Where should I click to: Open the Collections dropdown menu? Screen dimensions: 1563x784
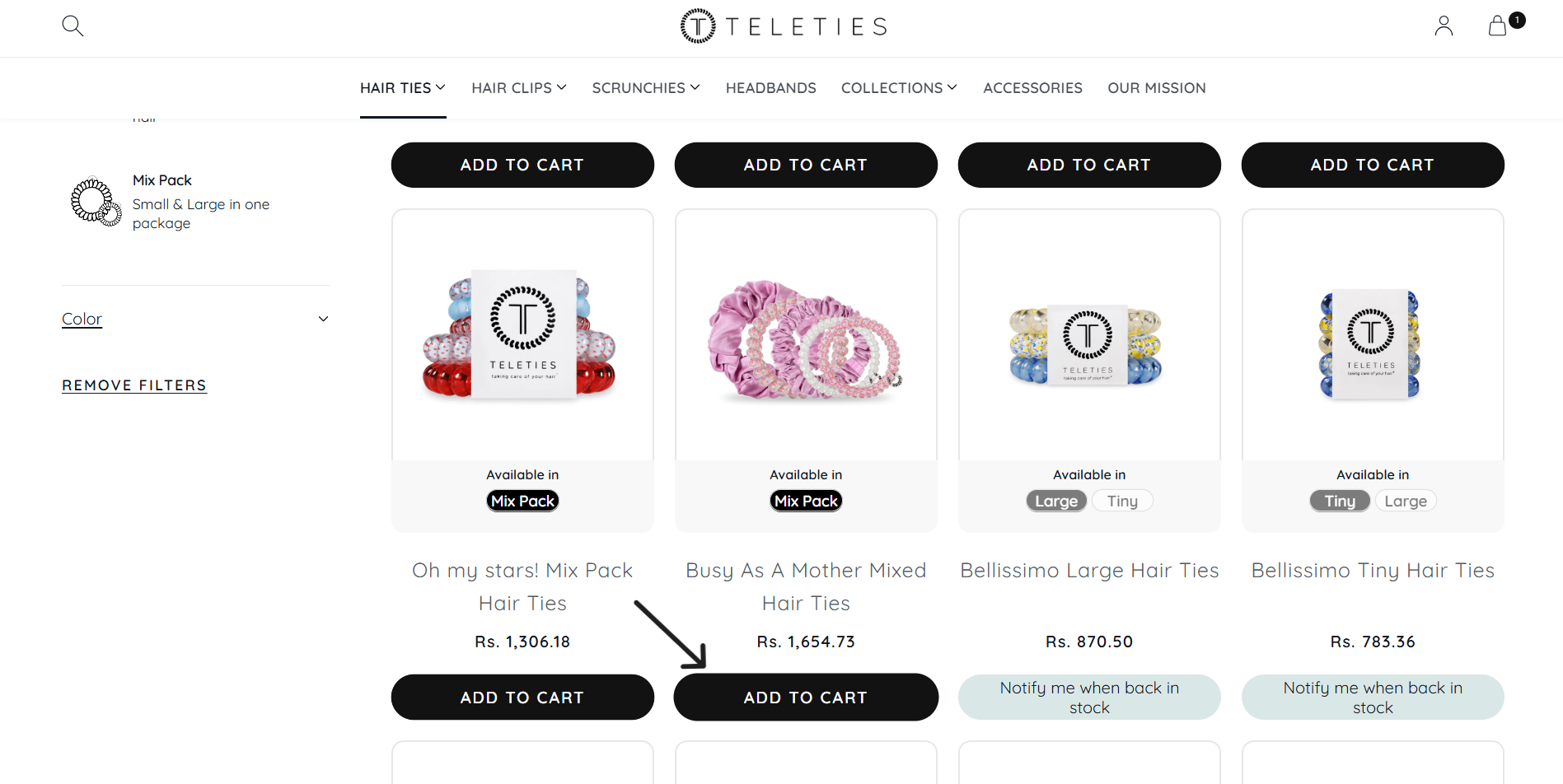click(x=899, y=88)
